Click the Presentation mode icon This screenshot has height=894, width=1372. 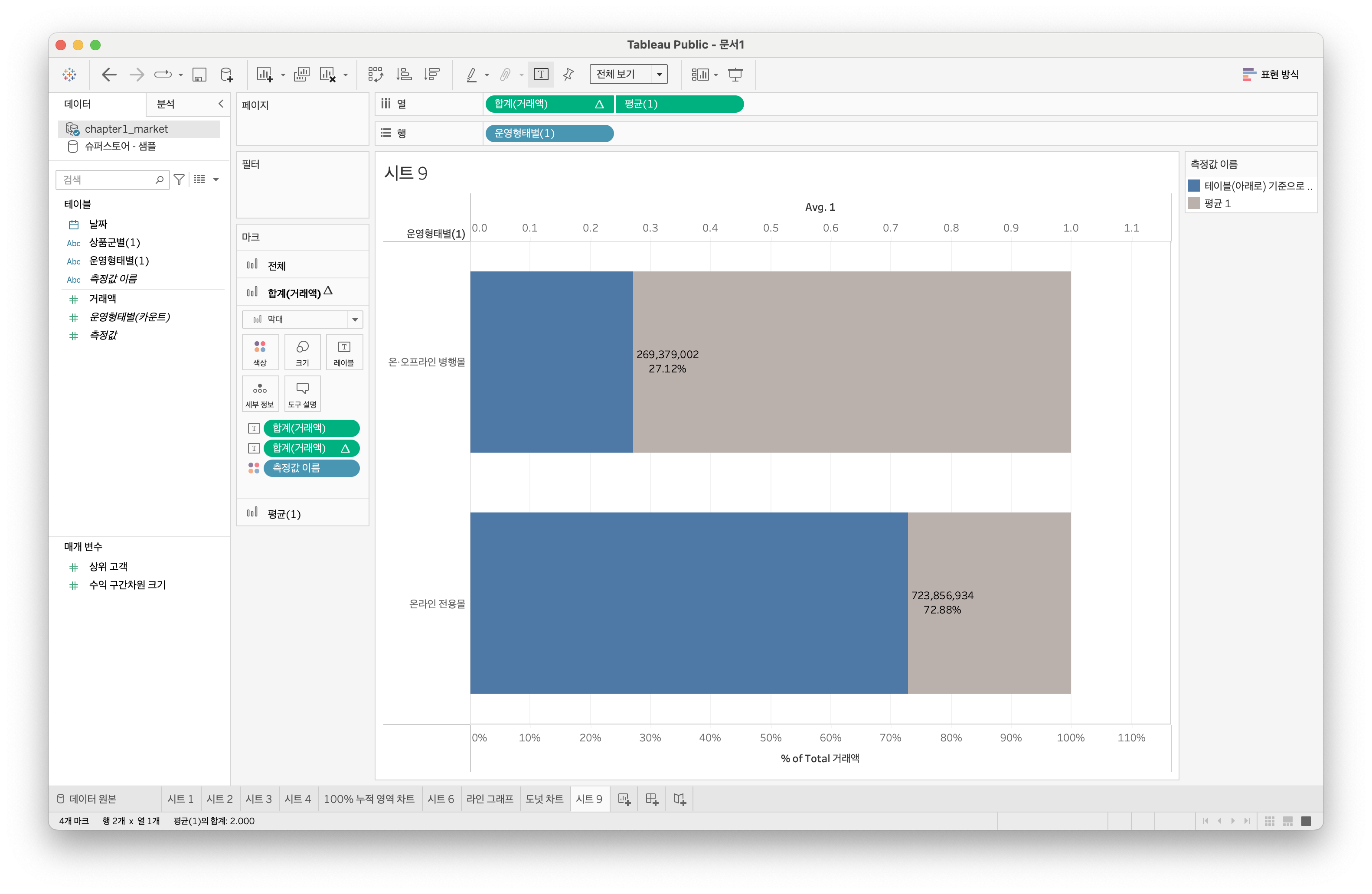pyautogui.click(x=735, y=75)
